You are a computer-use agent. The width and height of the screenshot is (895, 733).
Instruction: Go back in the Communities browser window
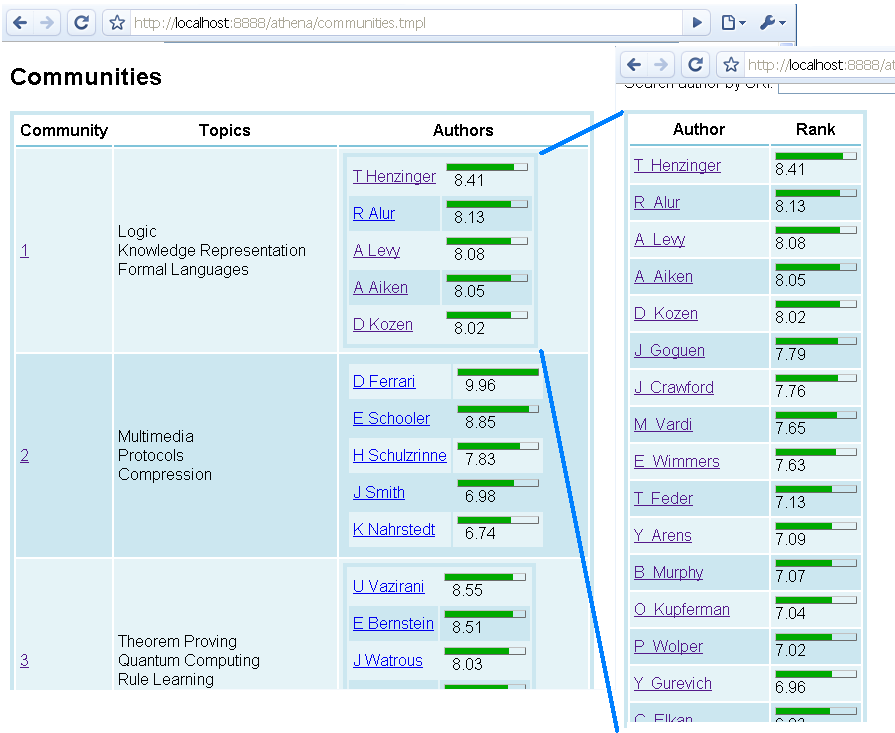click(x=20, y=23)
